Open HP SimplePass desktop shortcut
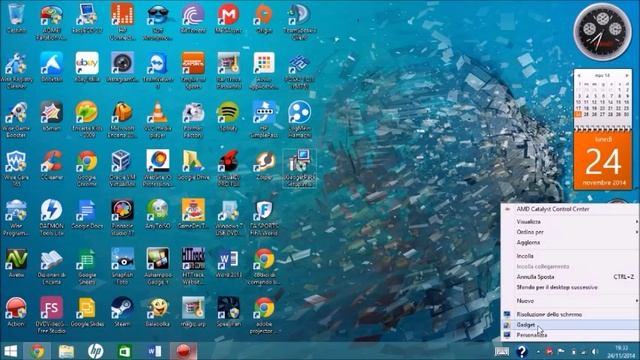This screenshot has width=640, height=360. coord(264,119)
